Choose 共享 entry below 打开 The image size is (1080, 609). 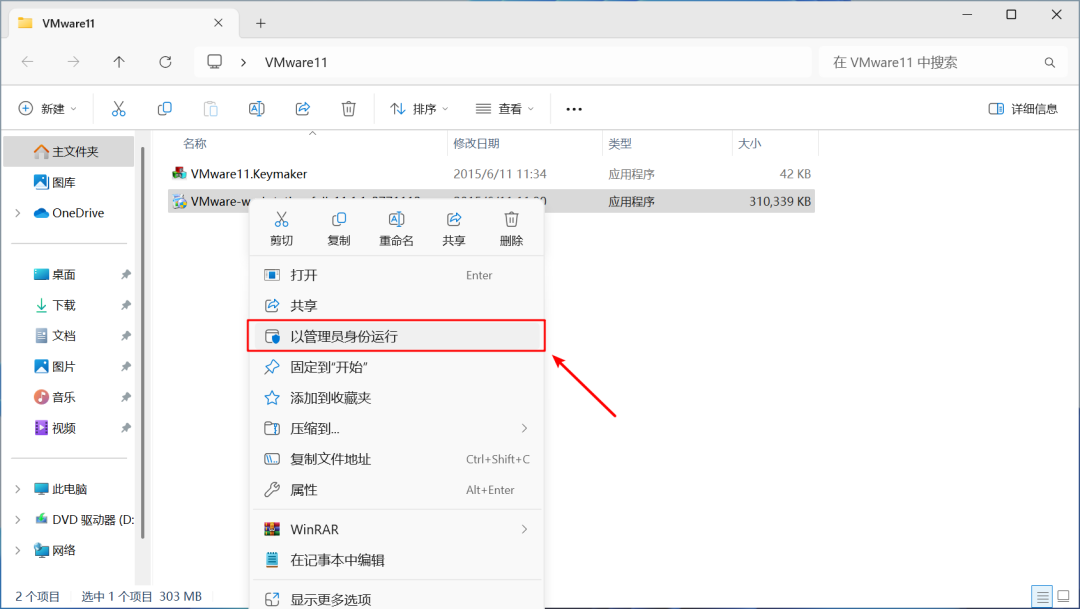click(x=397, y=306)
